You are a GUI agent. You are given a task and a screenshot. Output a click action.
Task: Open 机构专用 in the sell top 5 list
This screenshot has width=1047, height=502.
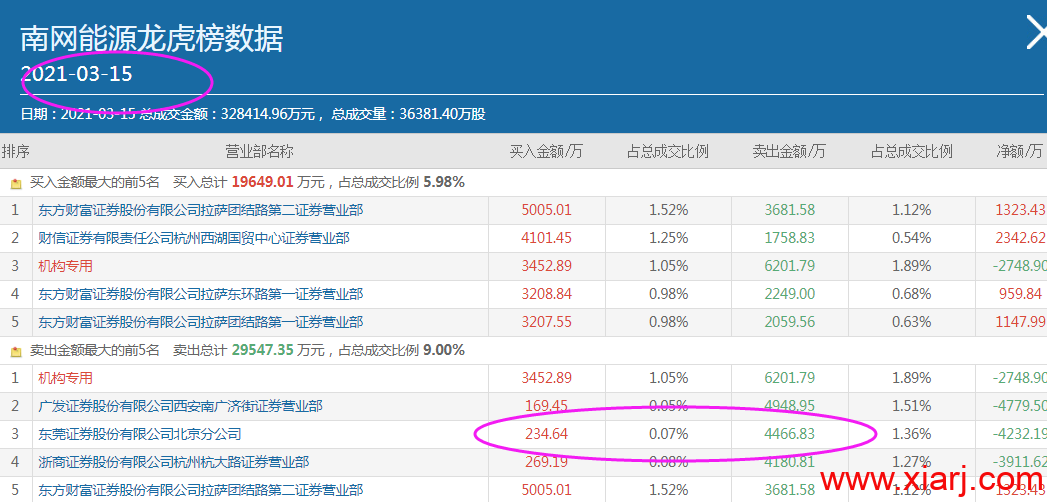(65, 379)
